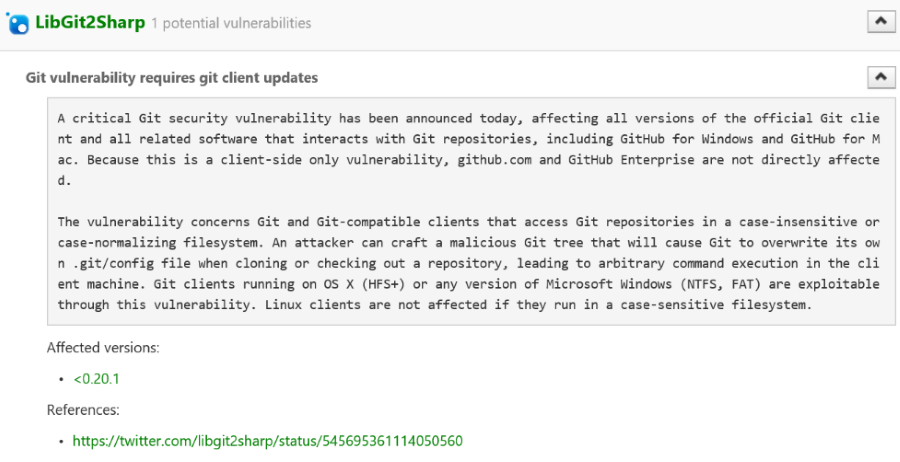This screenshot has width=900, height=462.
Task: Open the <0.20.1 affected version link
Action: click(x=96, y=379)
